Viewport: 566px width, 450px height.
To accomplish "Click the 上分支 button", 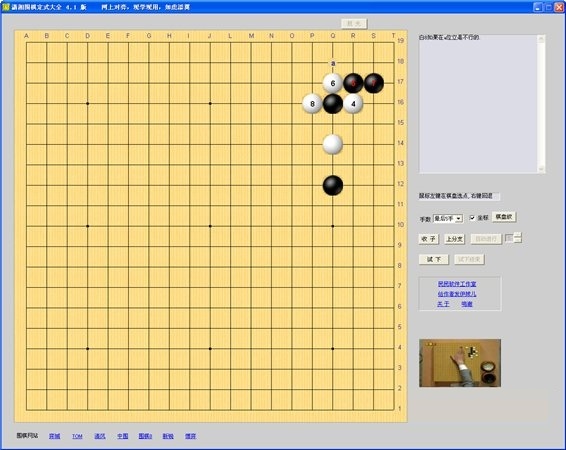I will (x=454, y=239).
